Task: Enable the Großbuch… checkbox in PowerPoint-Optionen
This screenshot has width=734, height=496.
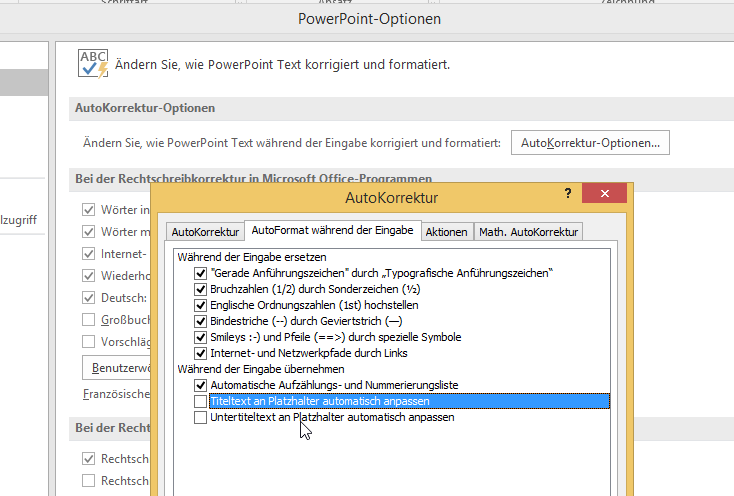Action: 88,320
